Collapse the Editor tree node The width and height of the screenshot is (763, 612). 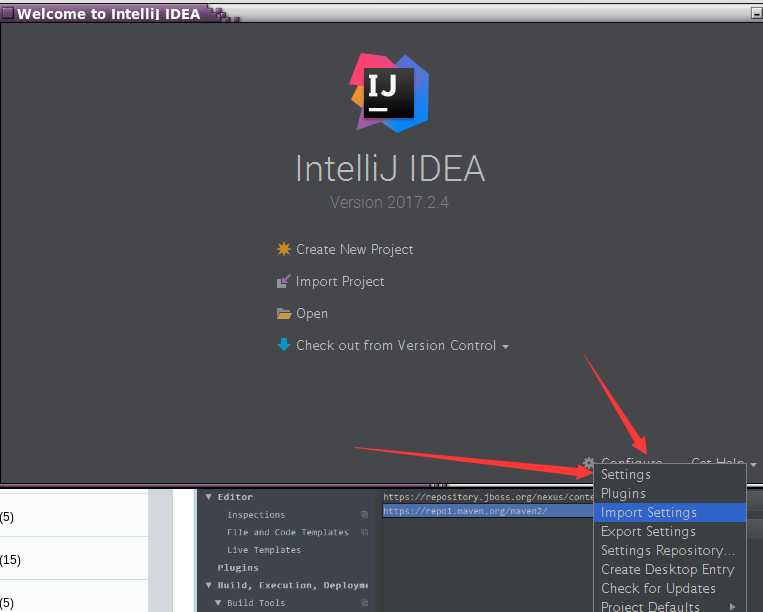208,497
